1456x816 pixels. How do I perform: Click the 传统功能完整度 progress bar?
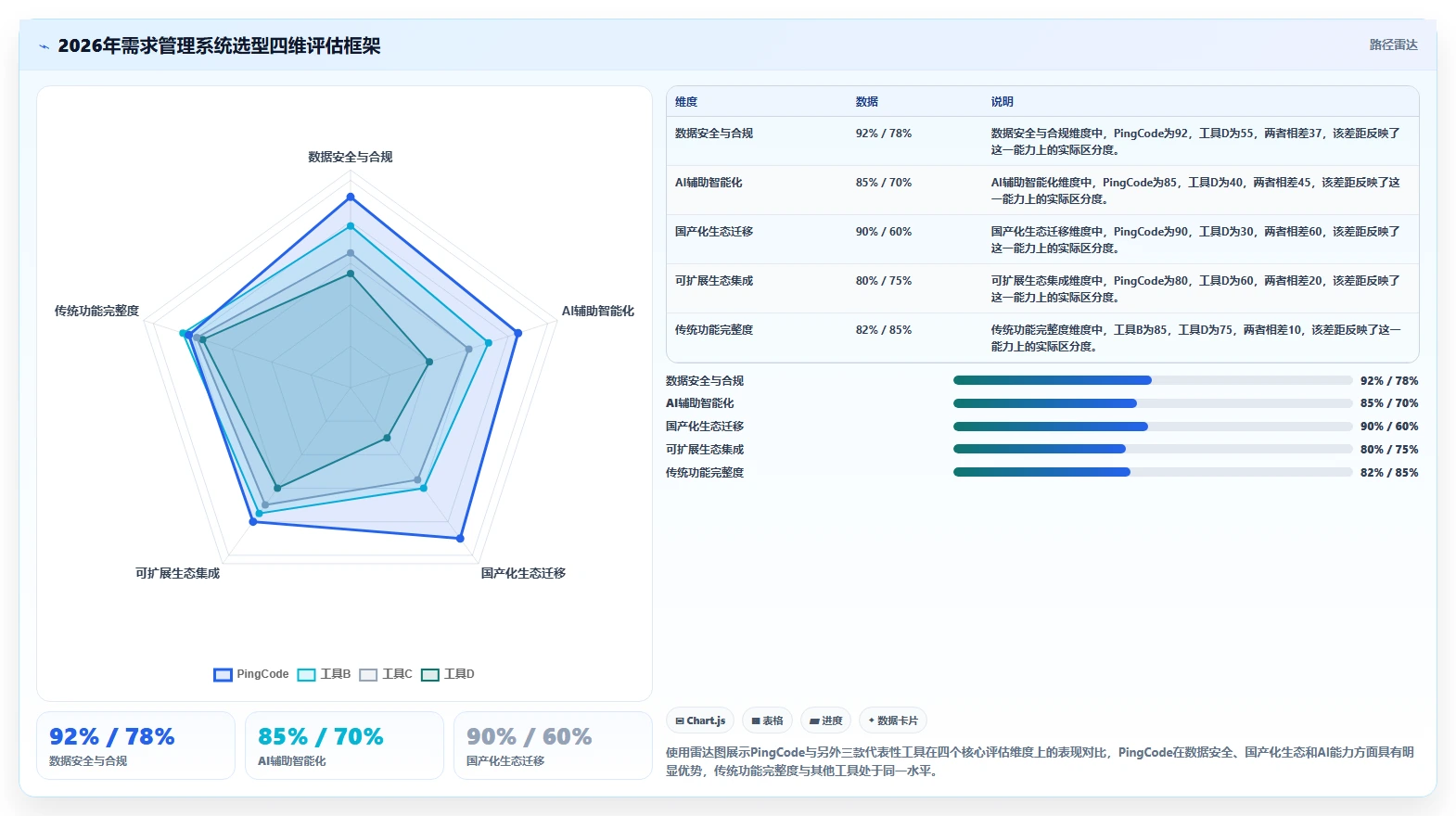1153,472
